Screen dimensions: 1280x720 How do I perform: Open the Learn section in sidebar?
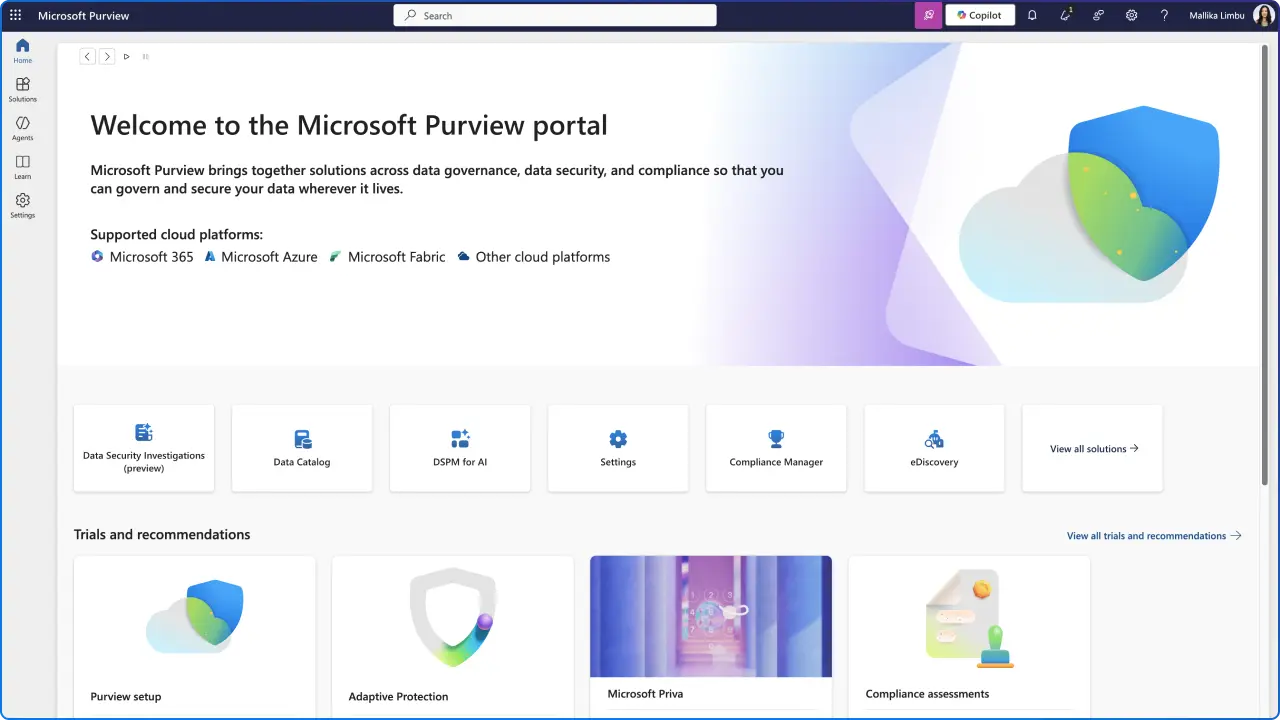pyautogui.click(x=22, y=165)
